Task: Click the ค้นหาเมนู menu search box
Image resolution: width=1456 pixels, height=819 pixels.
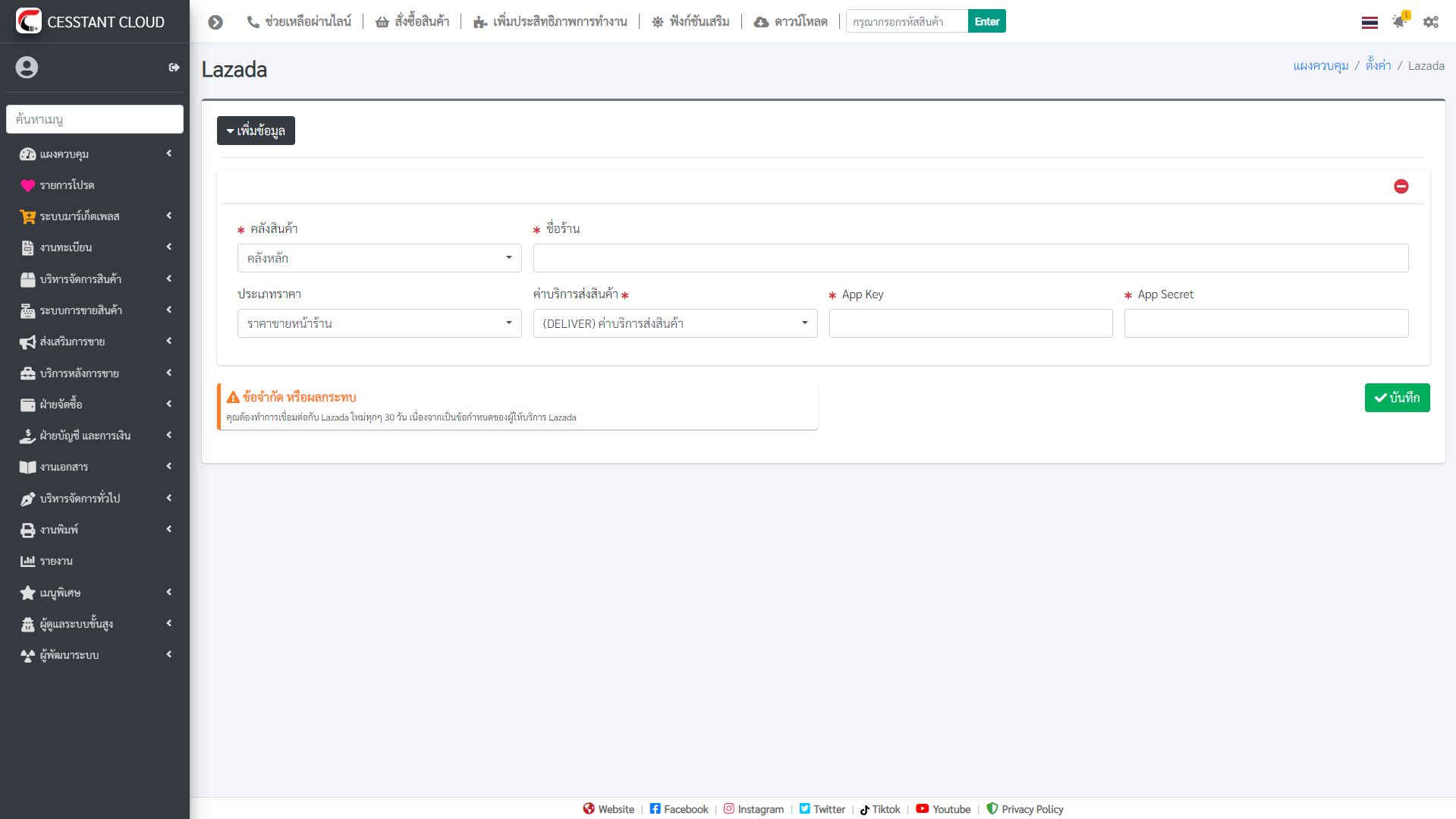Action: coord(95,119)
